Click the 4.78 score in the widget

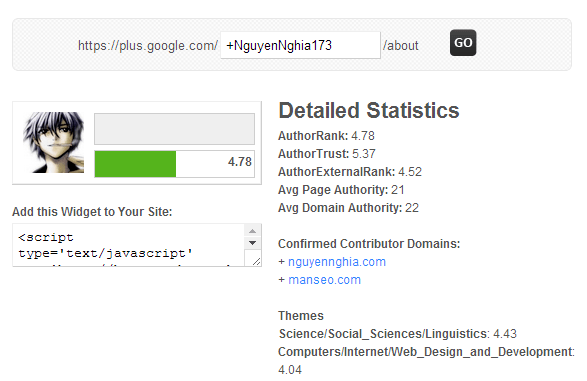(240, 162)
